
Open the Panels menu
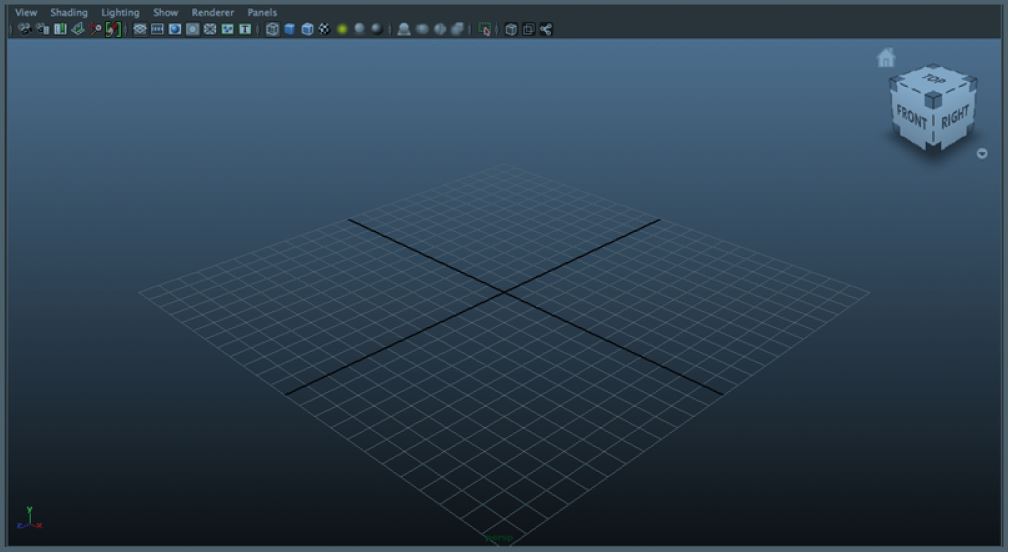pos(262,12)
